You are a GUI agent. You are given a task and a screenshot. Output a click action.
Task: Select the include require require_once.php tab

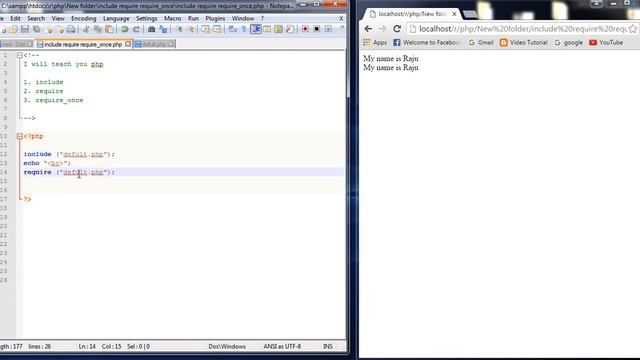tap(83, 44)
